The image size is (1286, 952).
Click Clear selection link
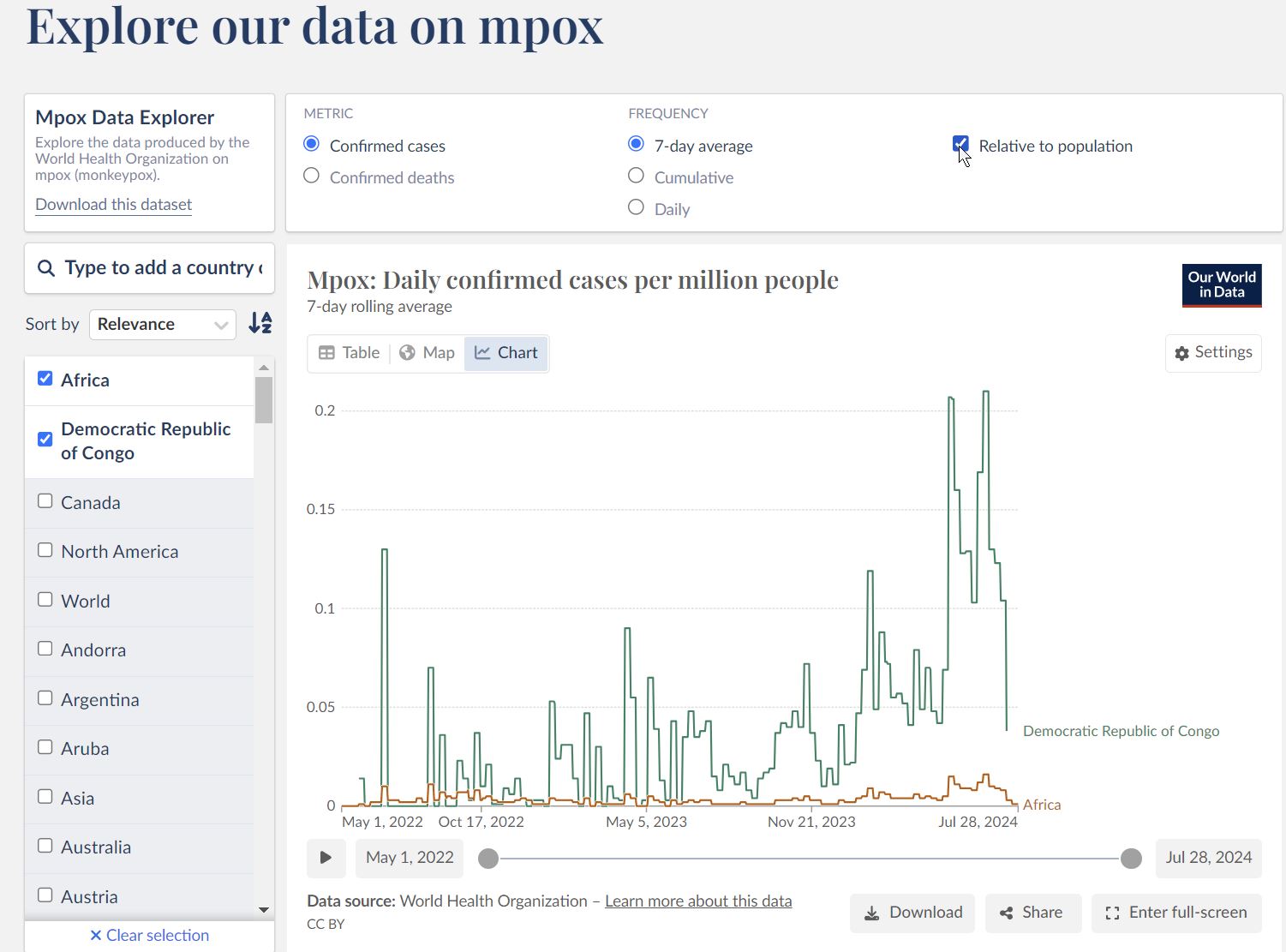pos(149,935)
